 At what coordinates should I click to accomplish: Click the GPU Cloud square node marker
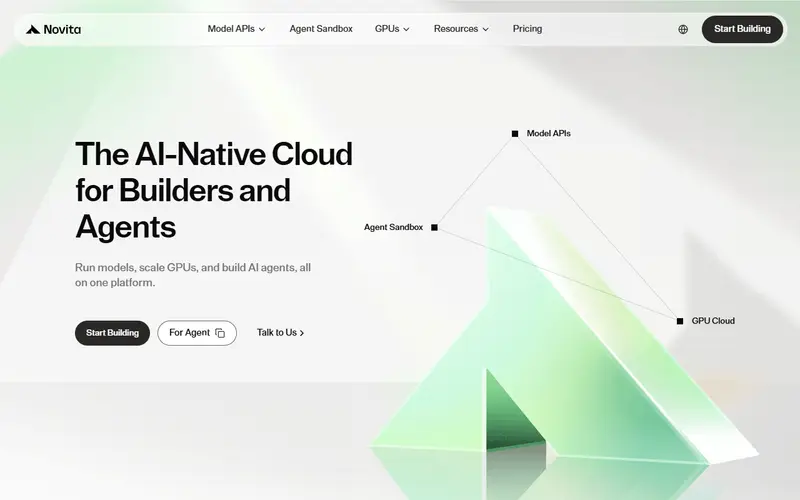pyautogui.click(x=680, y=321)
